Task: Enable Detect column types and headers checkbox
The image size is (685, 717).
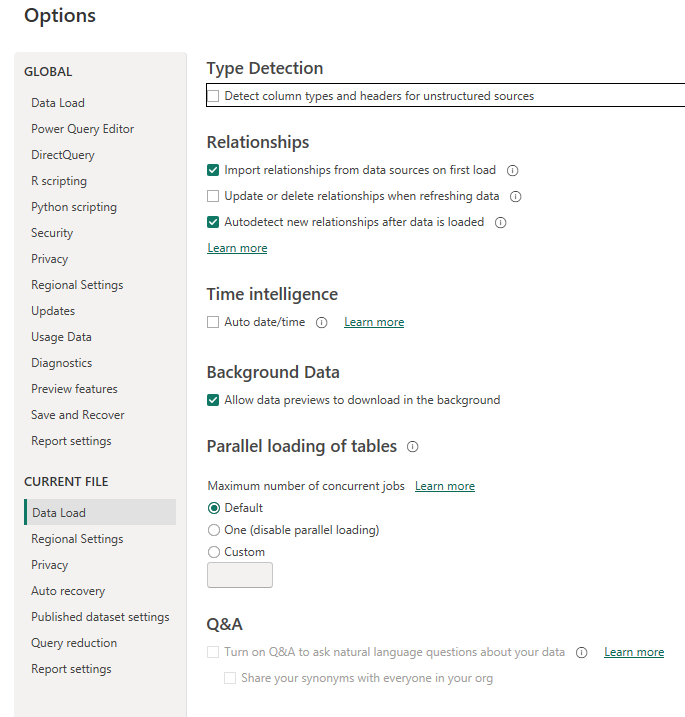Action: click(213, 96)
